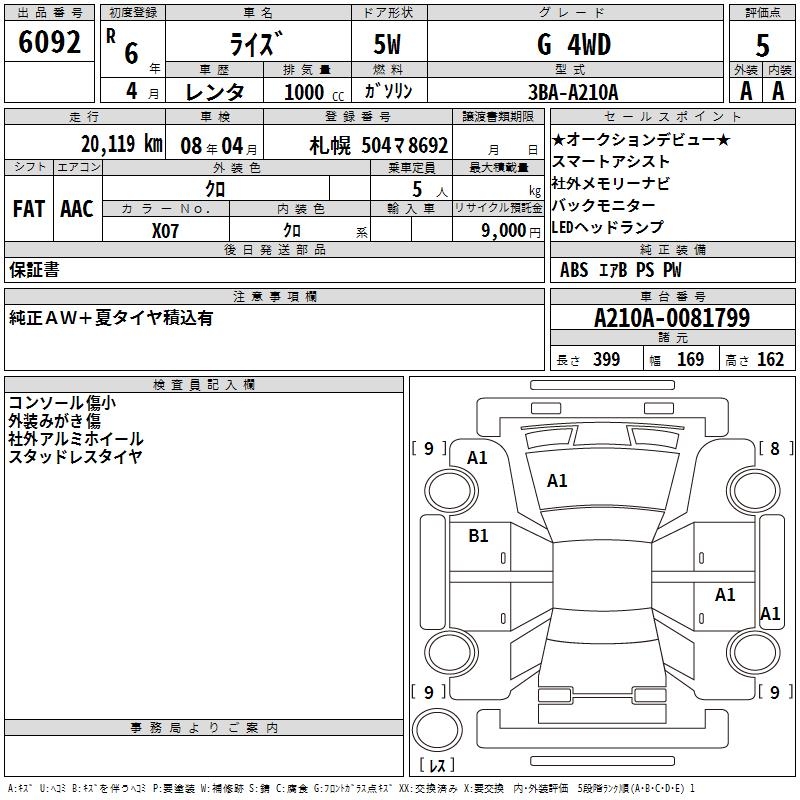Image resolution: width=800 pixels, height=800 pixels.
Task: Click the 型式 header
Action: pyautogui.click(x=570, y=70)
